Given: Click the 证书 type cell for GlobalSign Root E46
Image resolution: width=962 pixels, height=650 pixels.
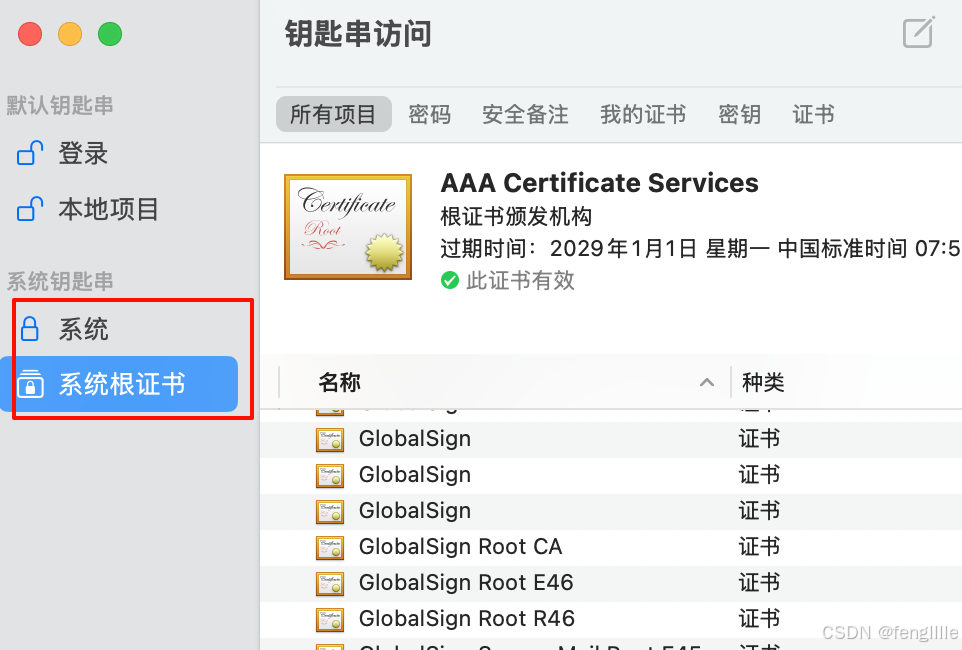Looking at the screenshot, I should 759,582.
